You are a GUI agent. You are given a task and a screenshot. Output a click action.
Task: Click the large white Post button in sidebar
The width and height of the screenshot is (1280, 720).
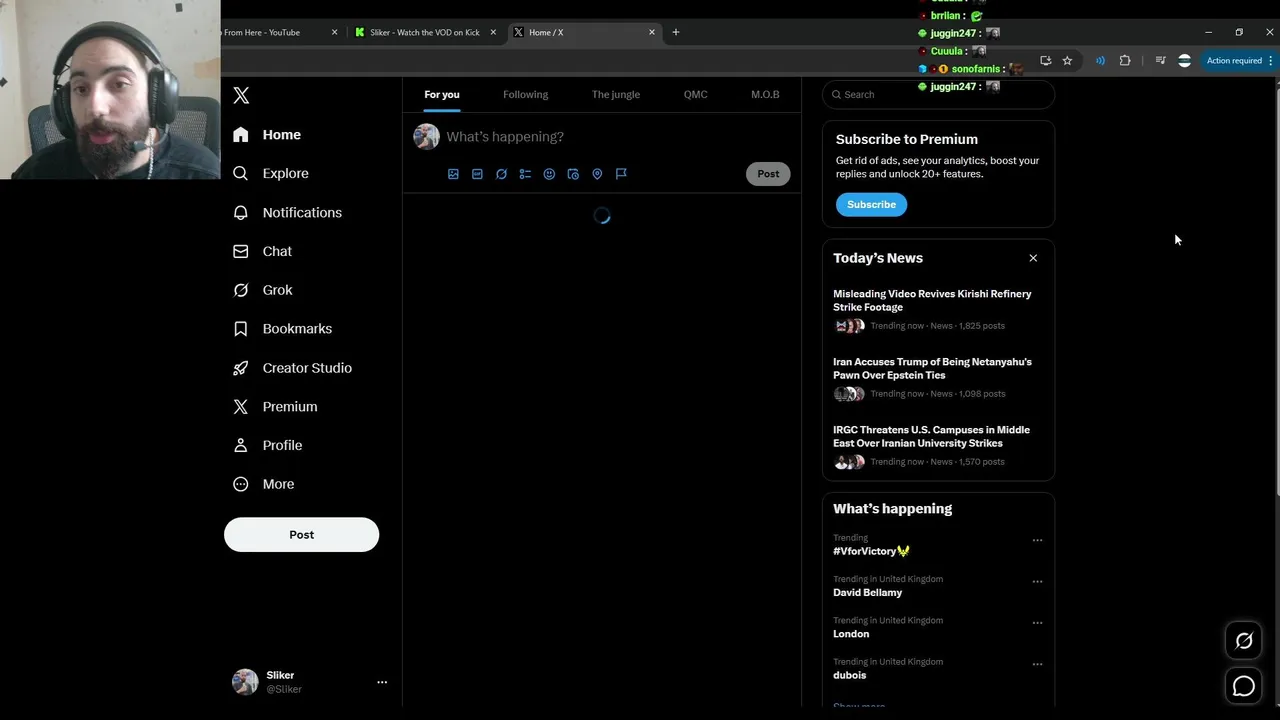301,534
